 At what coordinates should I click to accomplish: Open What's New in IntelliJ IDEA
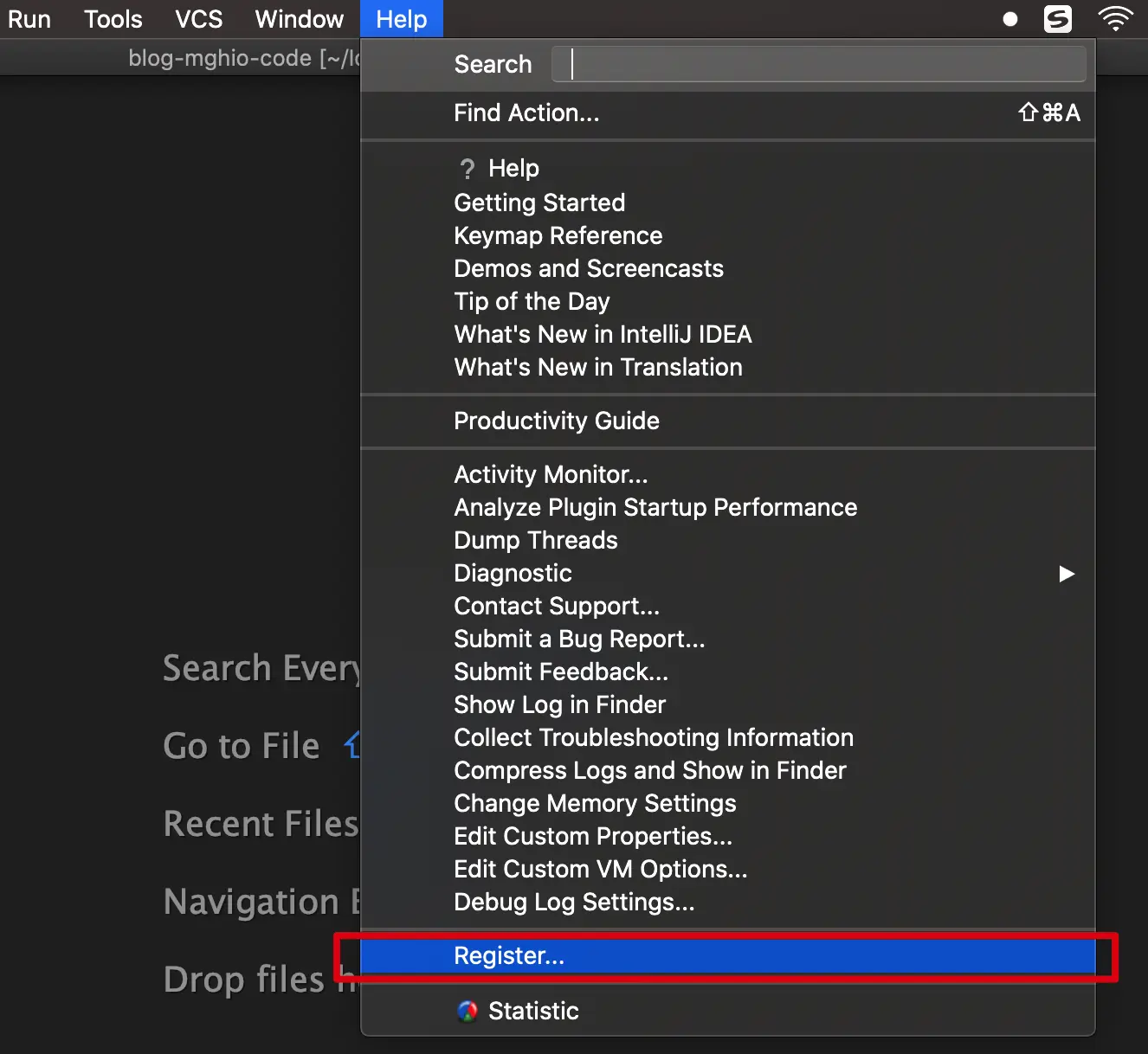pos(728,334)
